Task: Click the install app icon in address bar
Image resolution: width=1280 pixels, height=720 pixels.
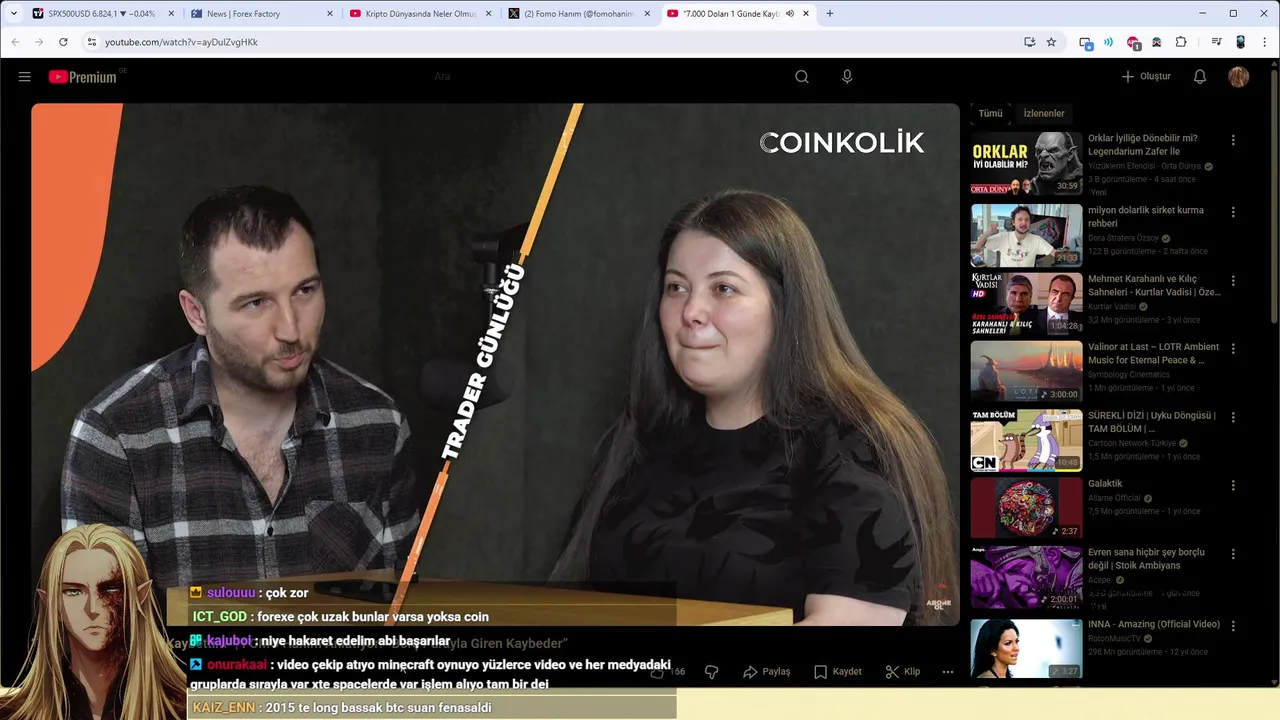Action: pos(1029,42)
